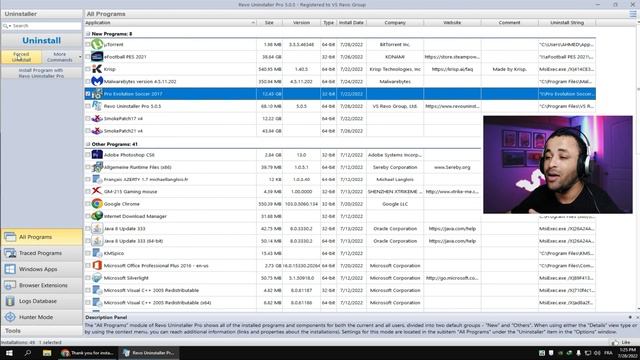
Task: Click the Krisp program icon
Action: pos(97,69)
